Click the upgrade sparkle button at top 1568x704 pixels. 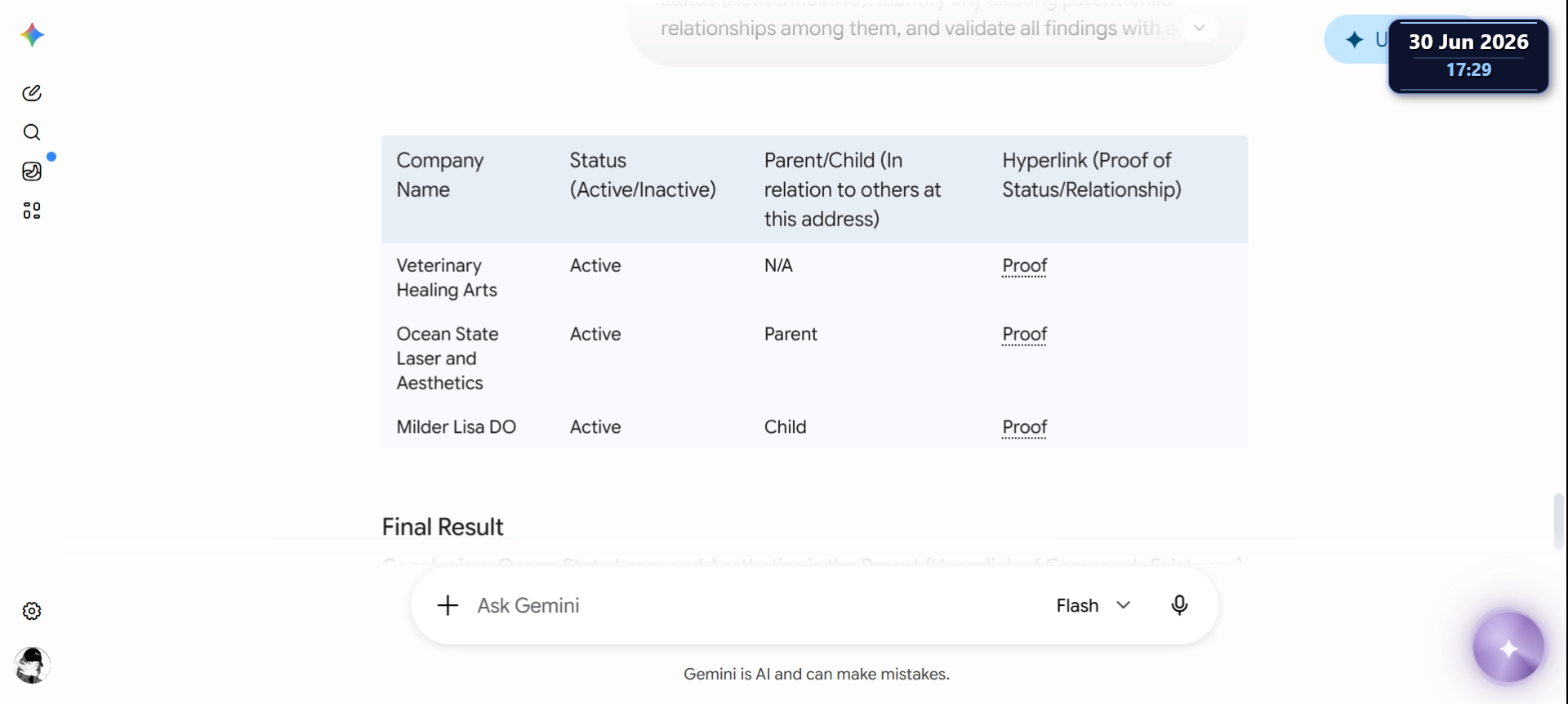1356,39
